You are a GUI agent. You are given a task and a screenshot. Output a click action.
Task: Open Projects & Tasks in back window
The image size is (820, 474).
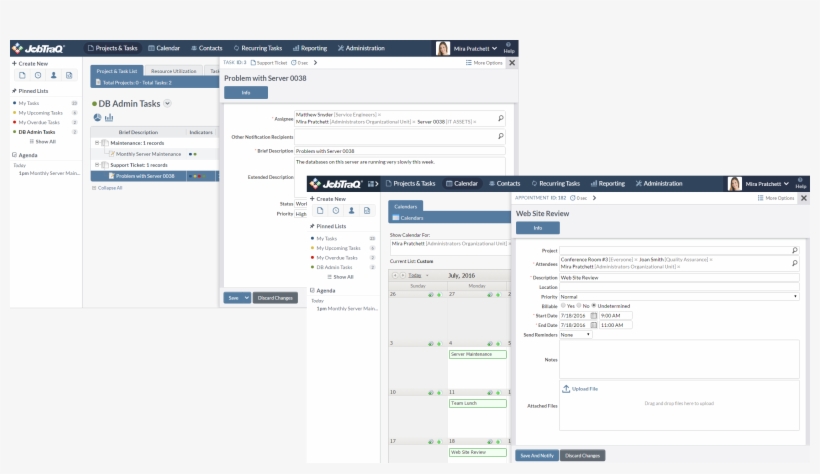[112, 48]
